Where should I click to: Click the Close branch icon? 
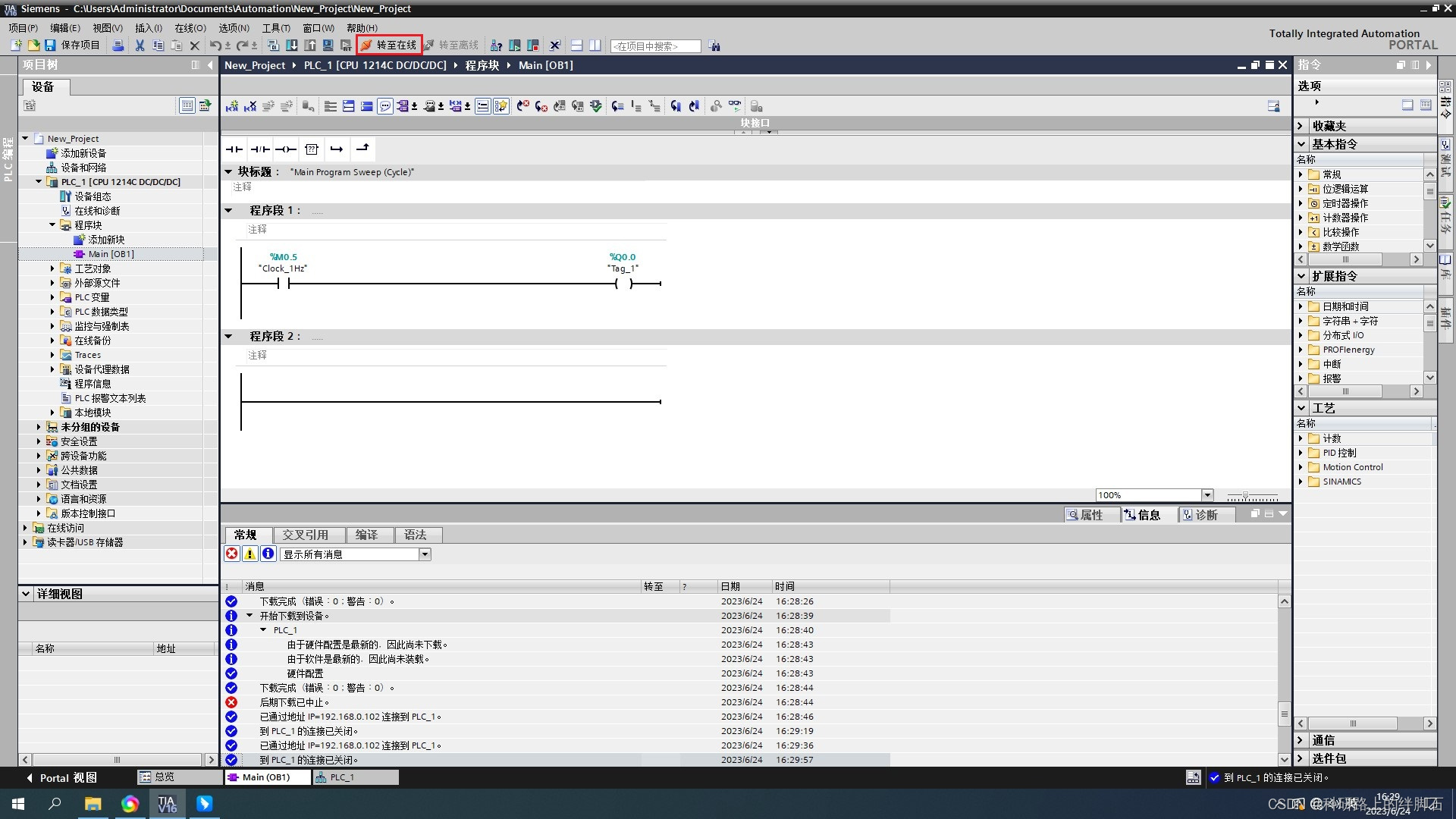362,149
